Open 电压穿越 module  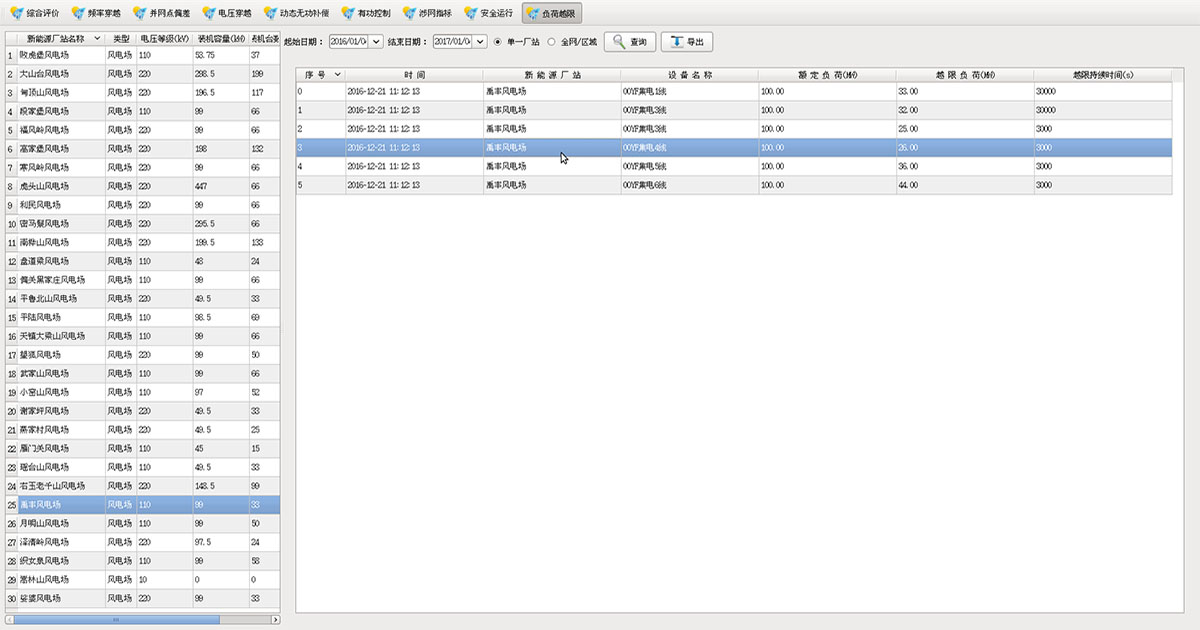[x=227, y=14]
